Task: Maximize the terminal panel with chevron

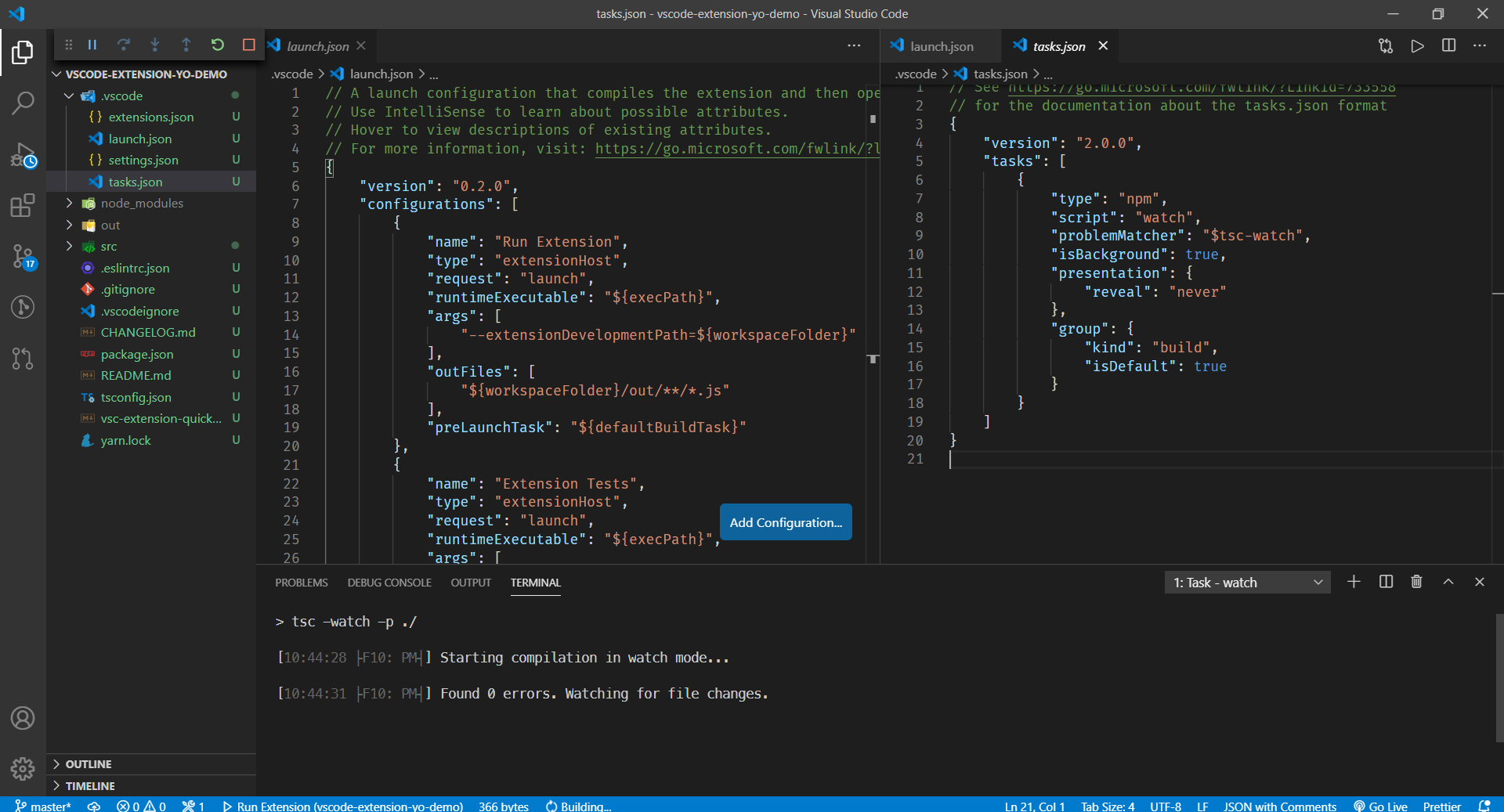Action: pos(1448,582)
